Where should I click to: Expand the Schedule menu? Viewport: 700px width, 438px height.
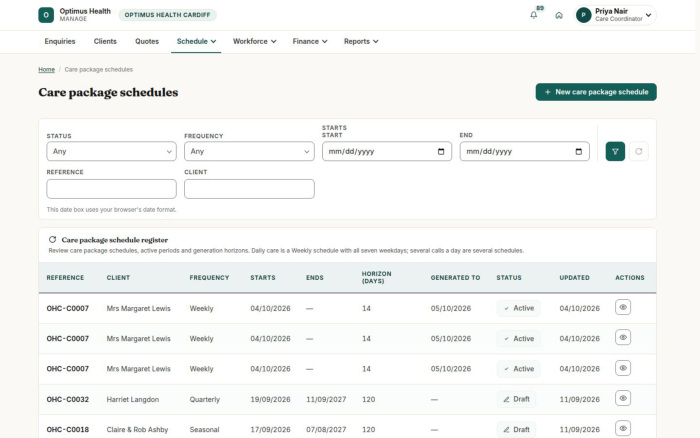tap(196, 41)
